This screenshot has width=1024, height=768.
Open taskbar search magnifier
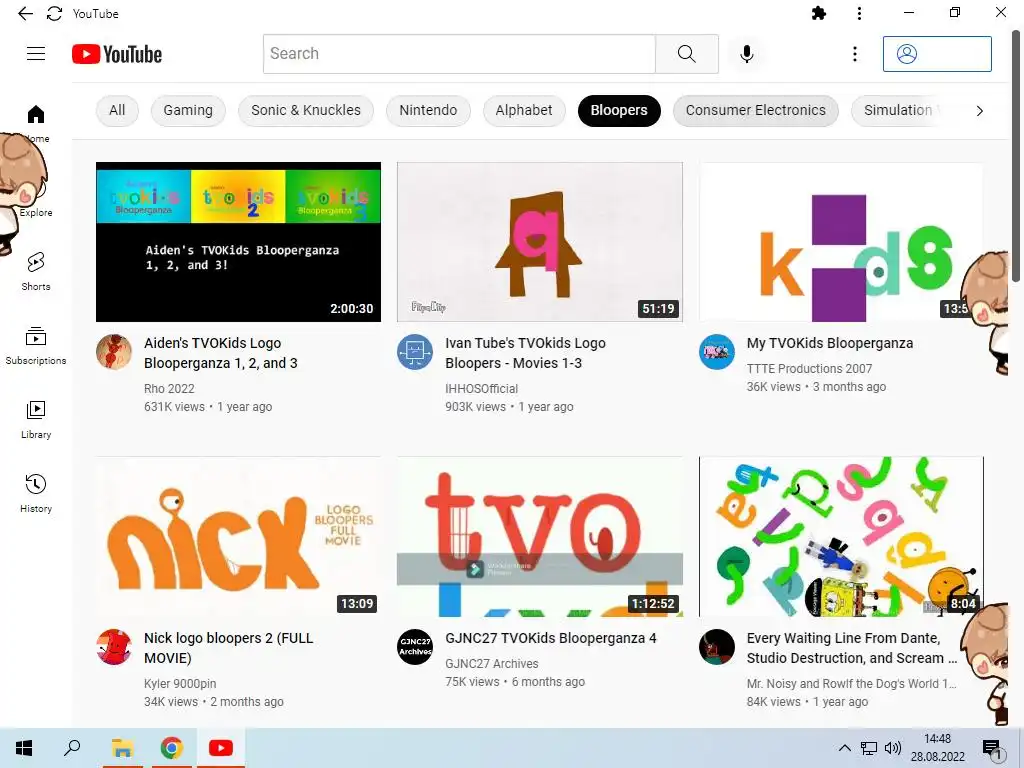(x=72, y=748)
